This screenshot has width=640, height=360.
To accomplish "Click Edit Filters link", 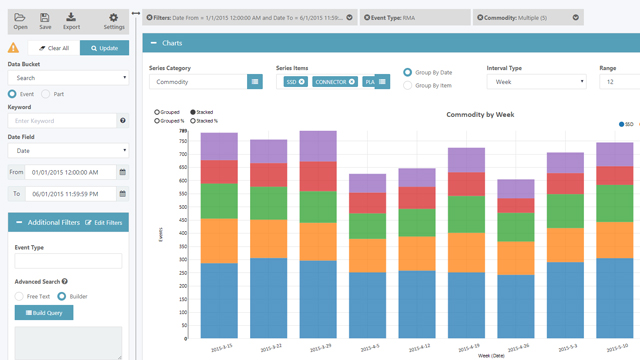I will tap(104, 222).
